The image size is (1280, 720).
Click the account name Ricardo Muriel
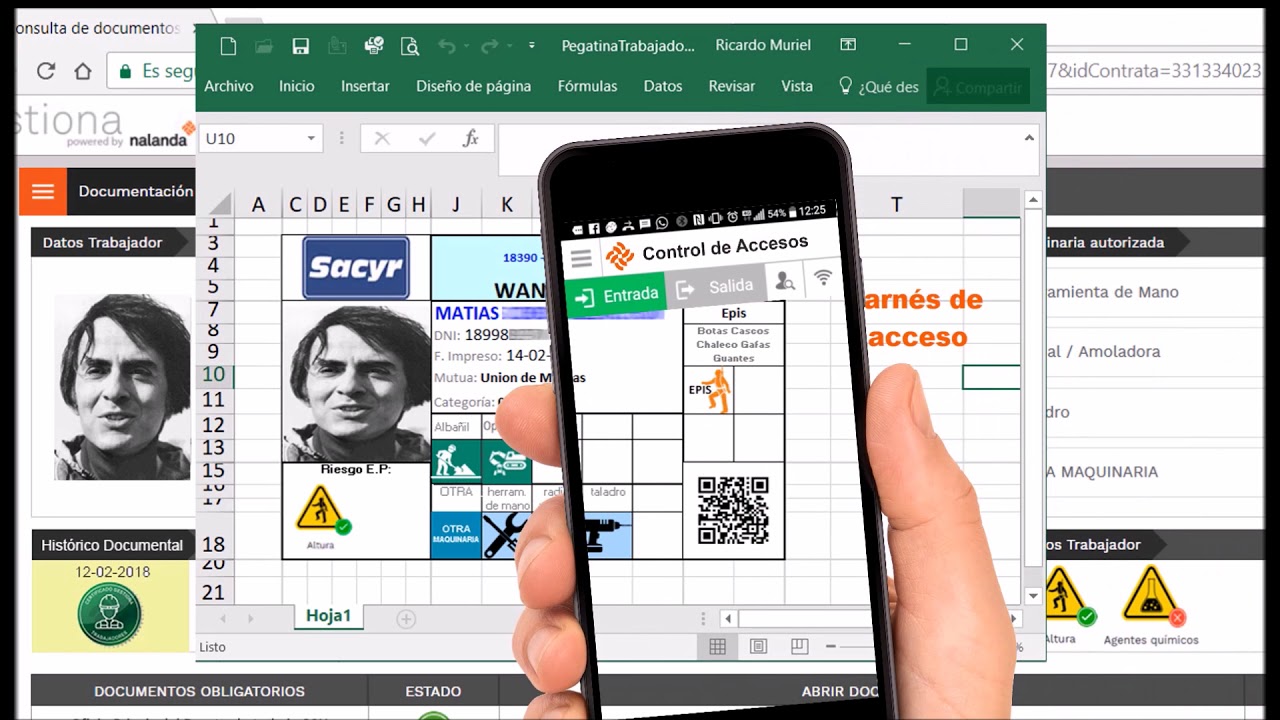(763, 45)
